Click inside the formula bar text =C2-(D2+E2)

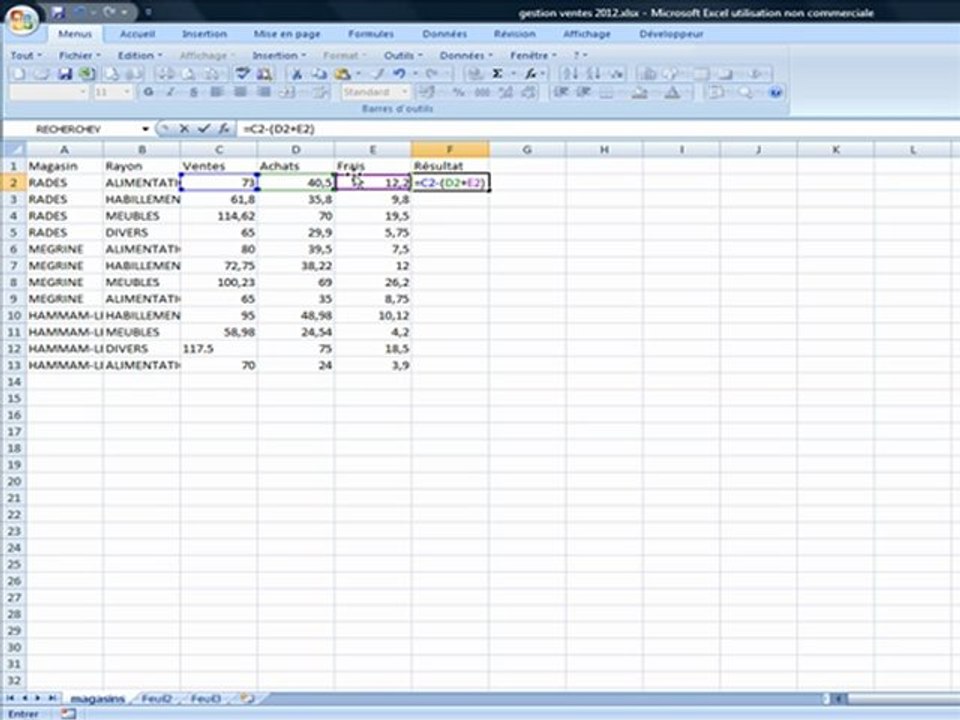[x=279, y=129]
